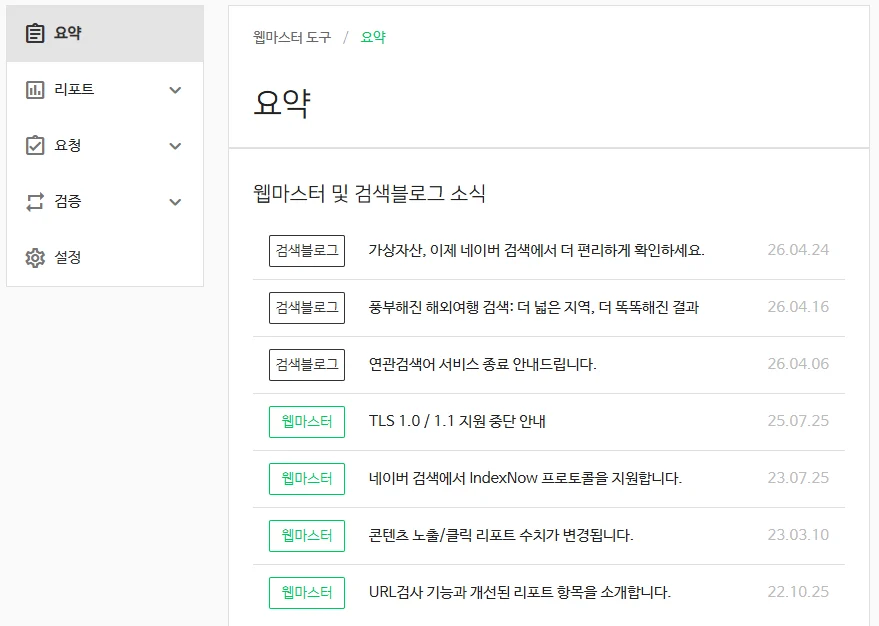
Task: Select the 요약 menu label
Action: click(x=68, y=33)
